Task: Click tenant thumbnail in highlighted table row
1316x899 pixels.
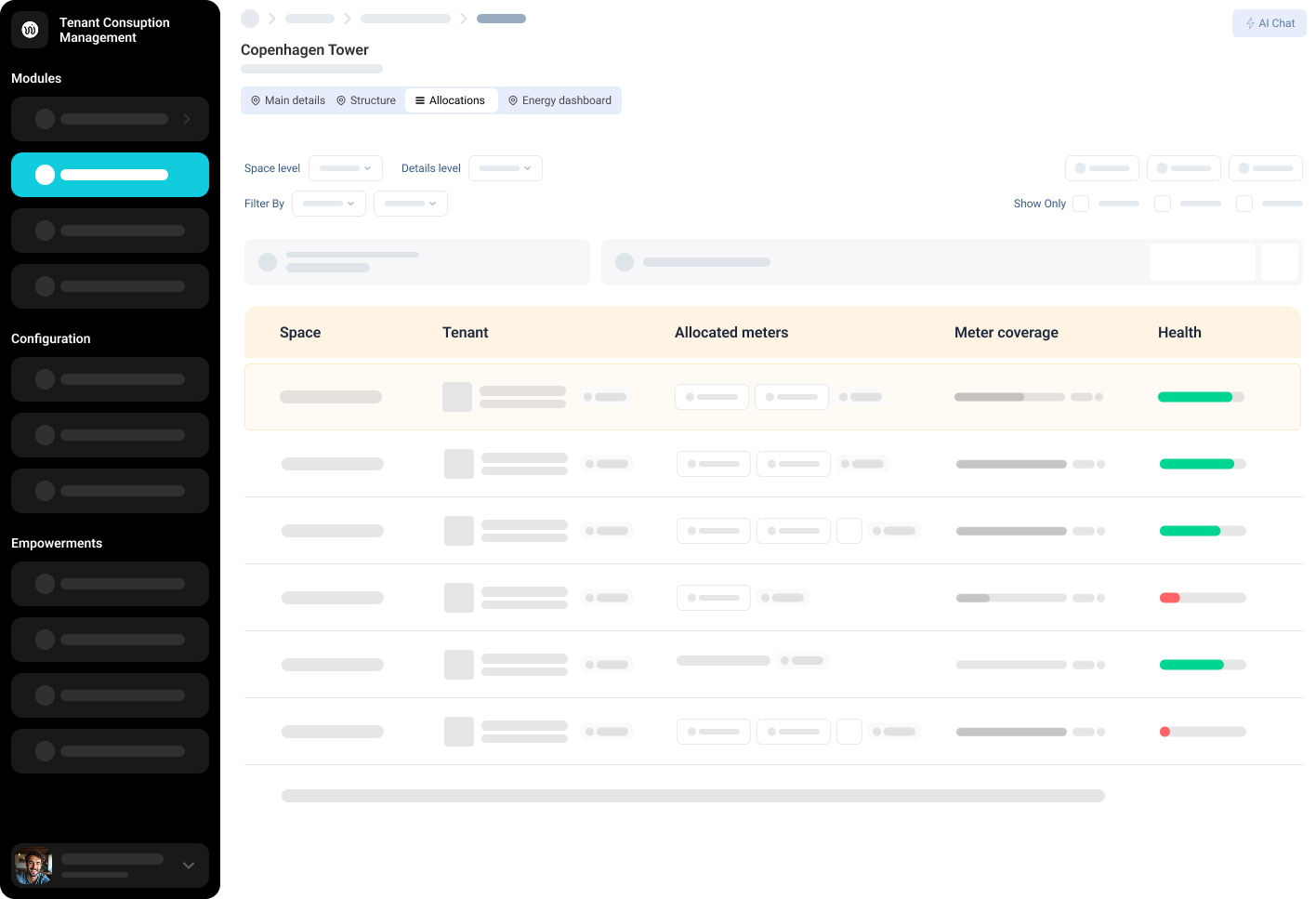Action: click(x=457, y=397)
